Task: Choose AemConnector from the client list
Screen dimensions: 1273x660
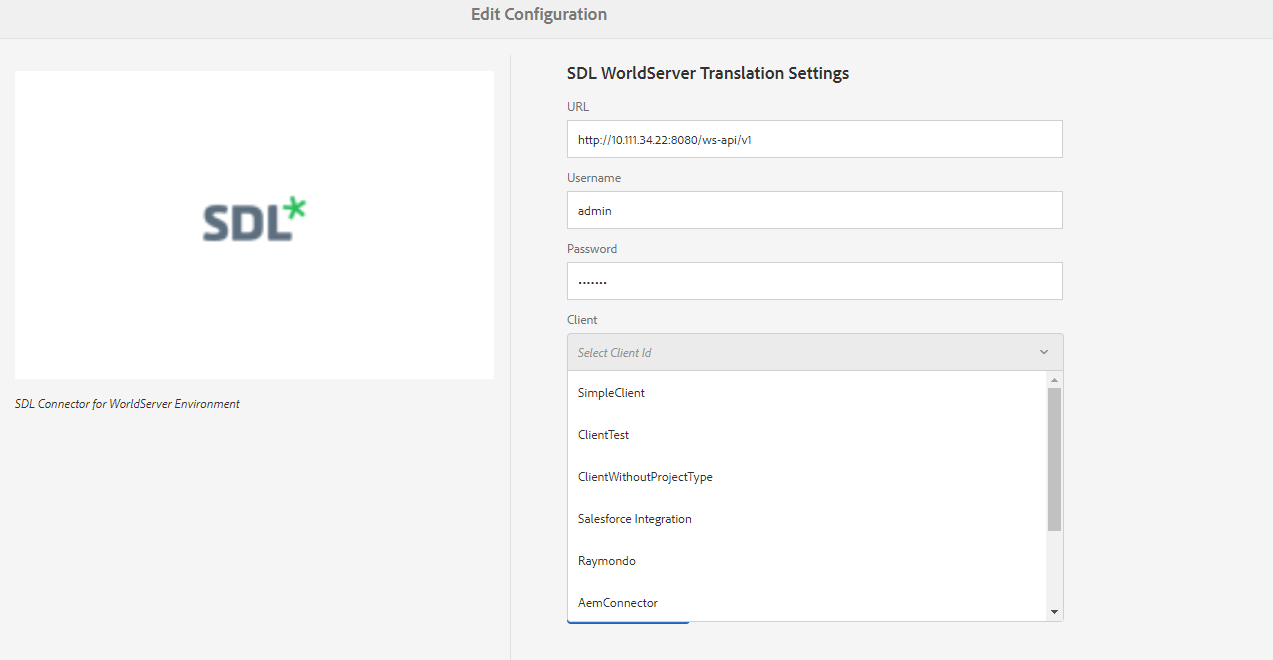Action: click(x=807, y=603)
